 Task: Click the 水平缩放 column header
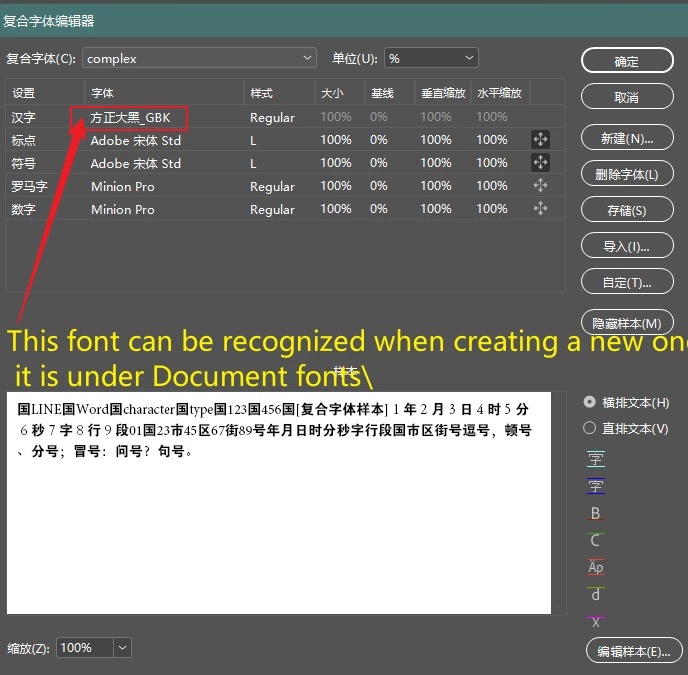(499, 93)
